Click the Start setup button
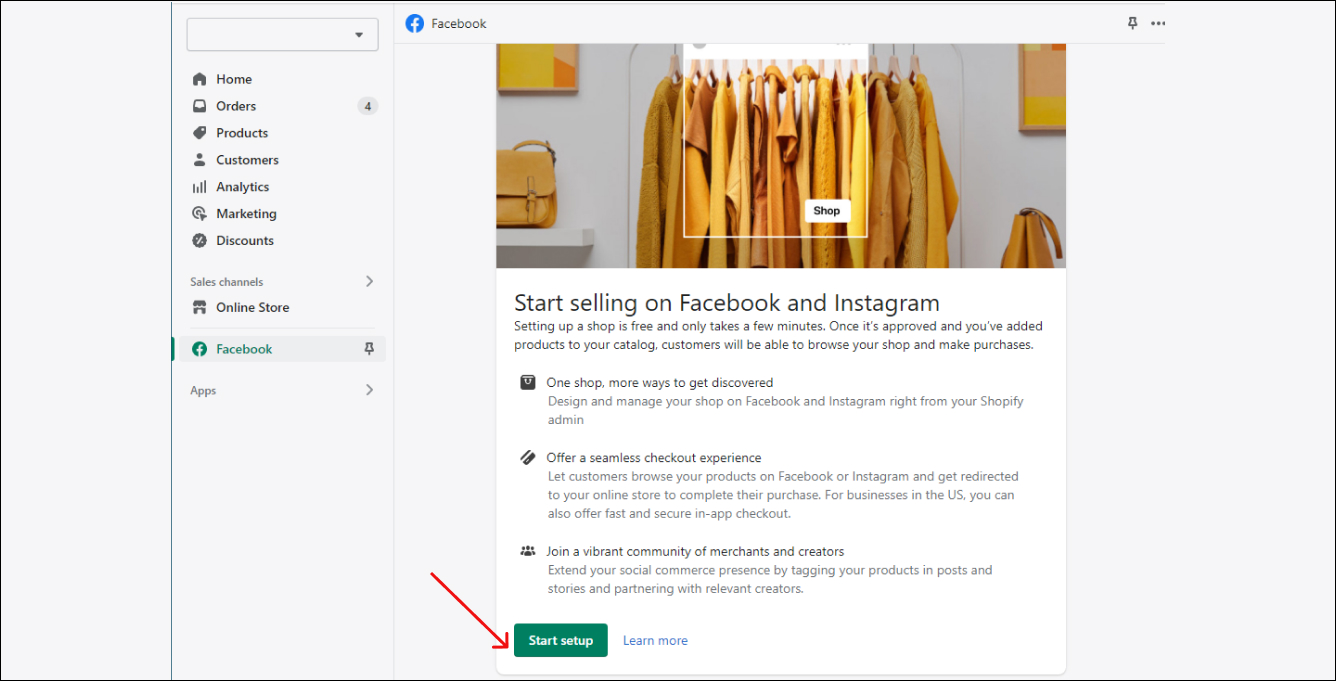 [561, 640]
